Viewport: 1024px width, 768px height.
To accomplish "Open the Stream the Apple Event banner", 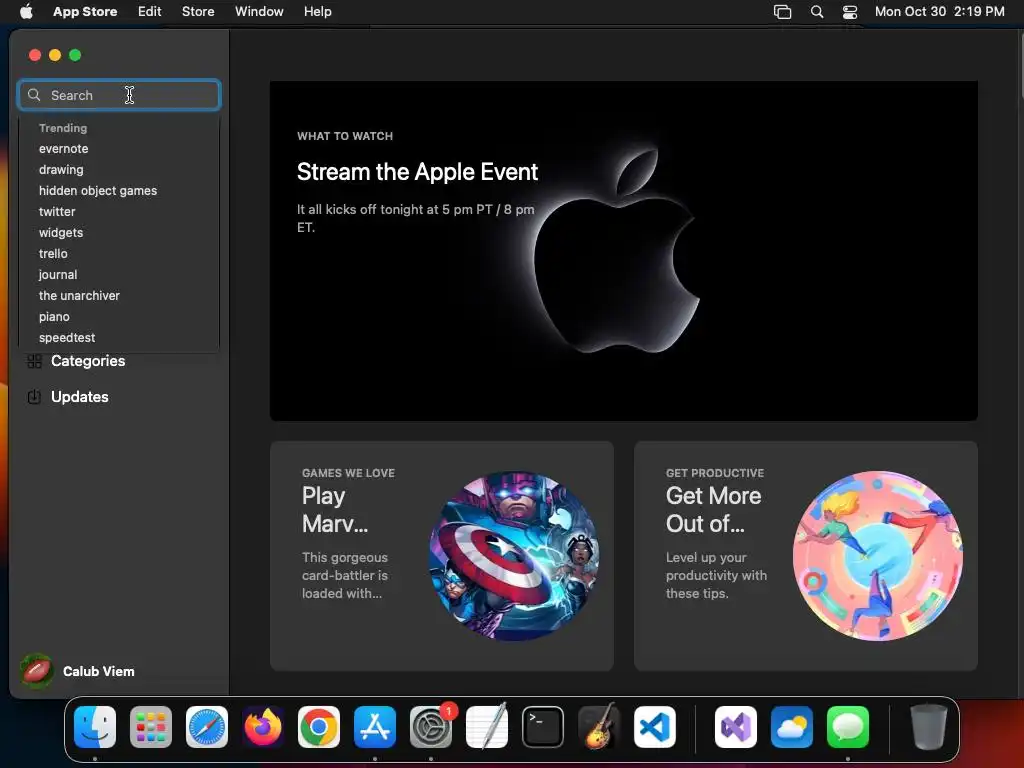I will pos(624,251).
